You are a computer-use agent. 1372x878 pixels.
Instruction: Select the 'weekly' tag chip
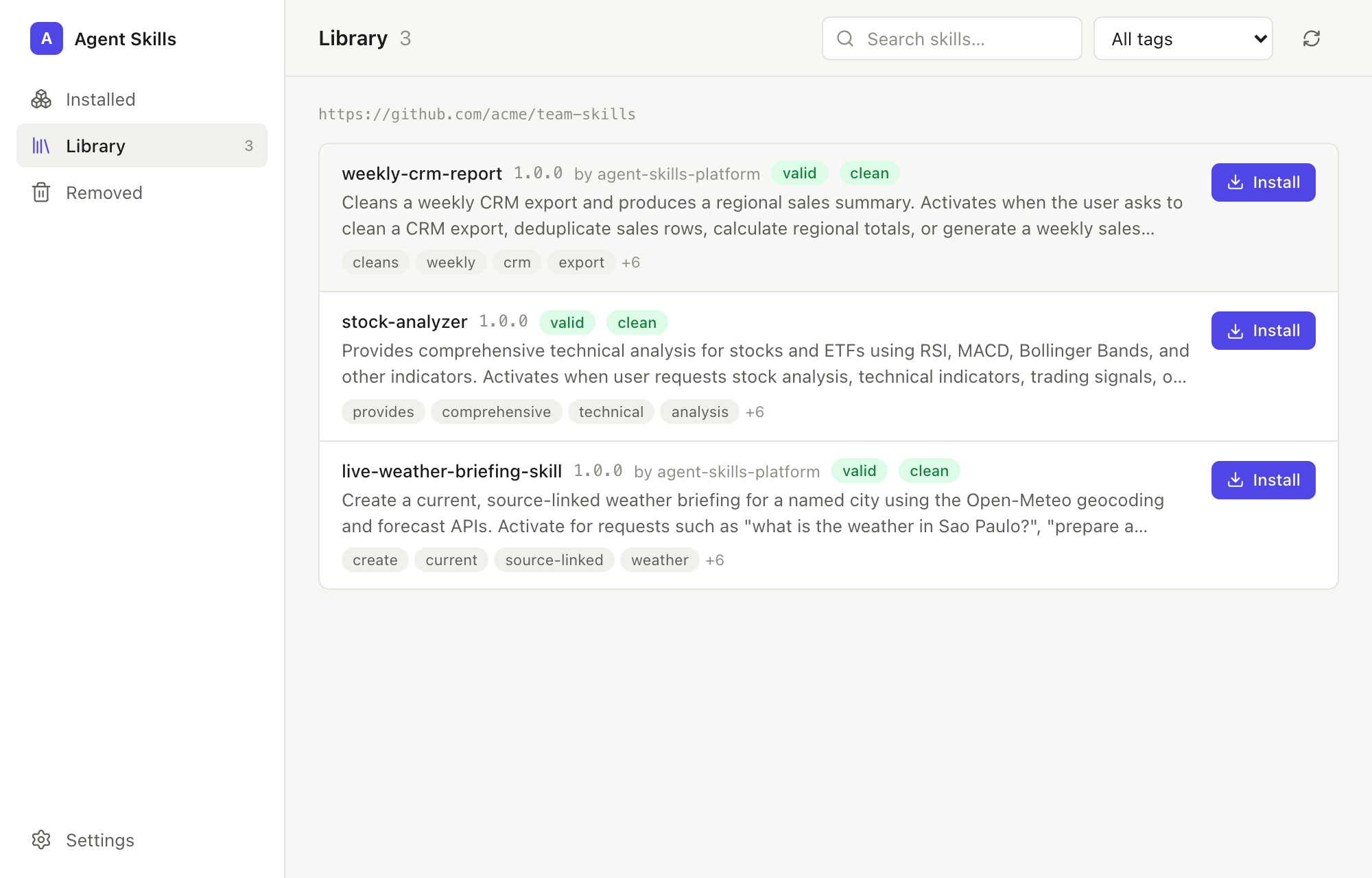451,262
